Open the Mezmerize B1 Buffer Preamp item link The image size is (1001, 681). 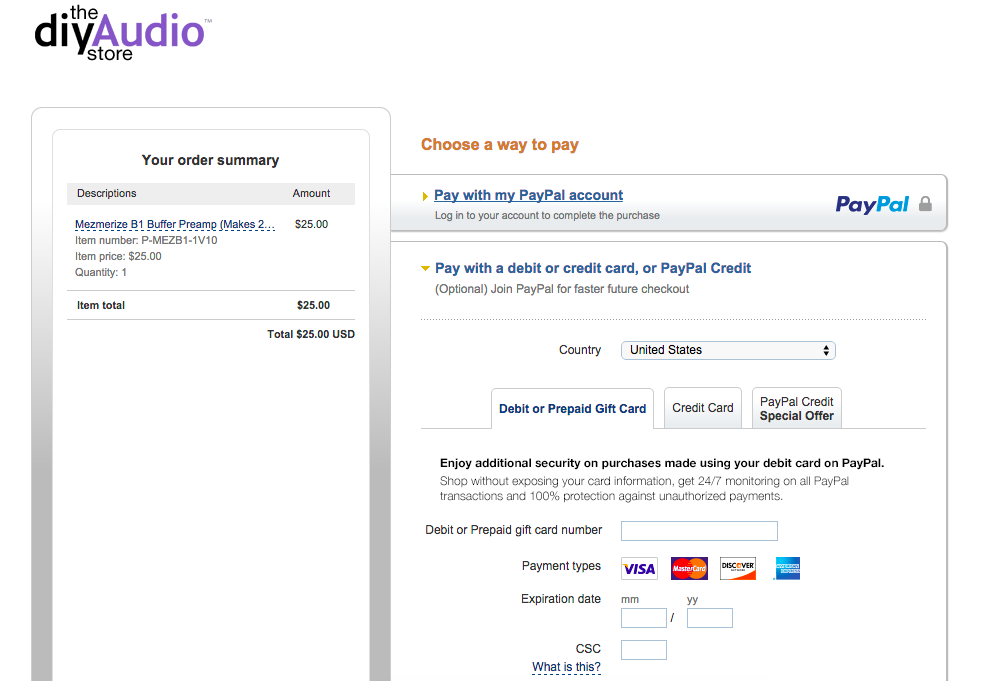(175, 224)
